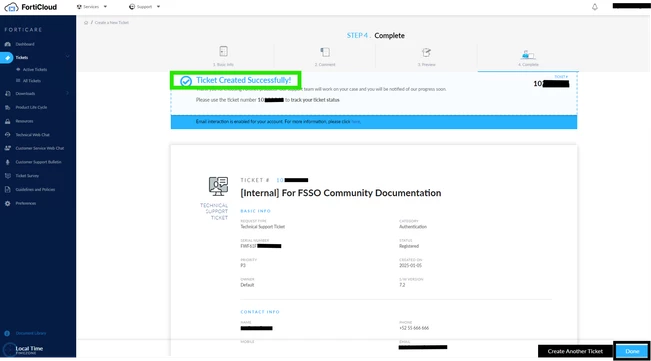Go to step 1 Basic Info icon
Viewport: 651px width, 361px height.
pyautogui.click(x=223, y=51)
